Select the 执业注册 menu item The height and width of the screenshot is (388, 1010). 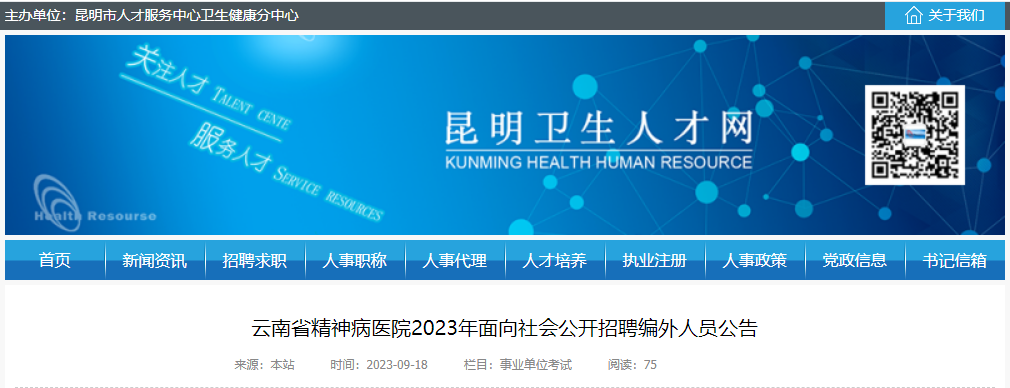(654, 260)
